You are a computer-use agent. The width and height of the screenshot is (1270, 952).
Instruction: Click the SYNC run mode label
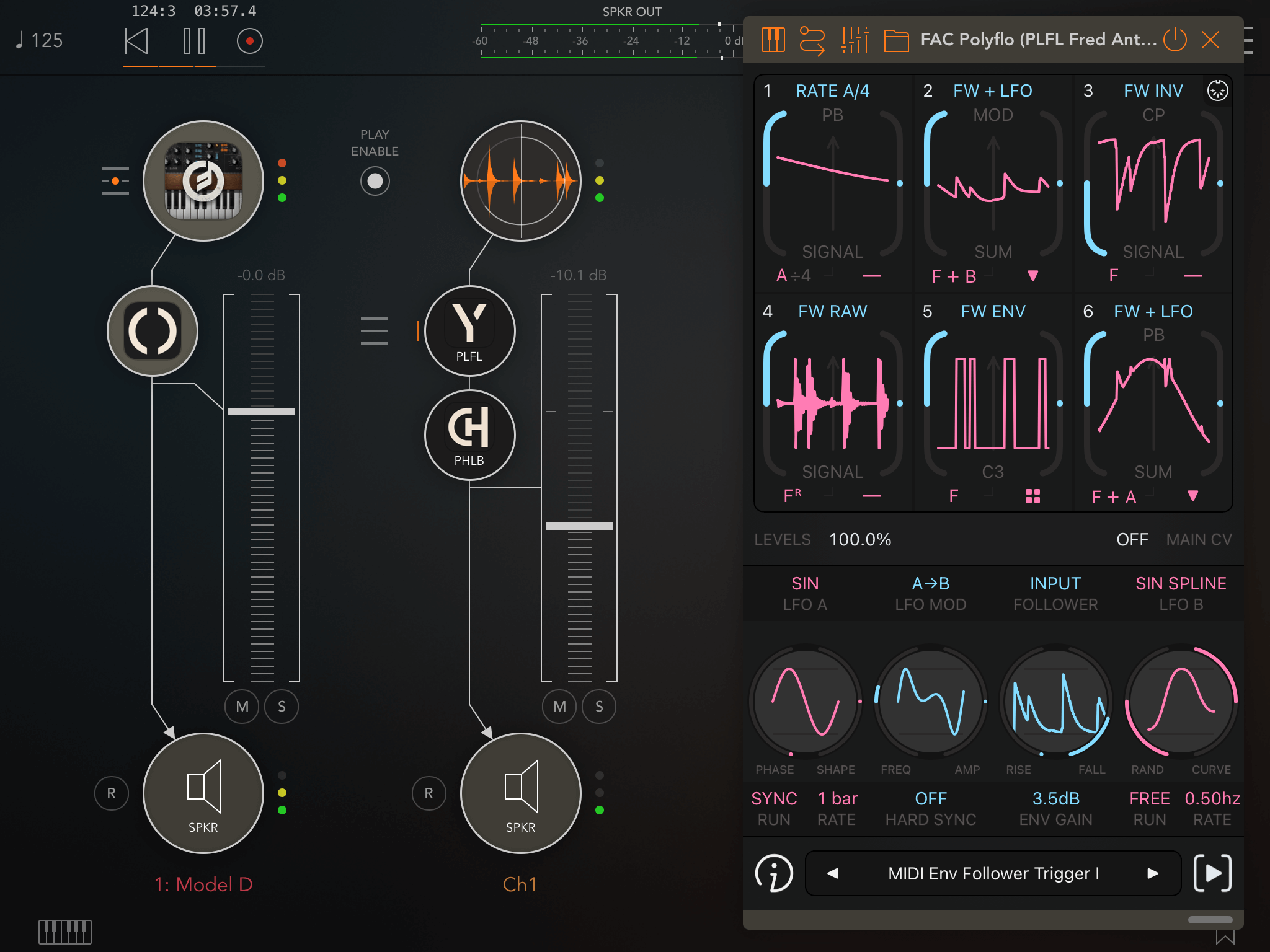(x=774, y=798)
